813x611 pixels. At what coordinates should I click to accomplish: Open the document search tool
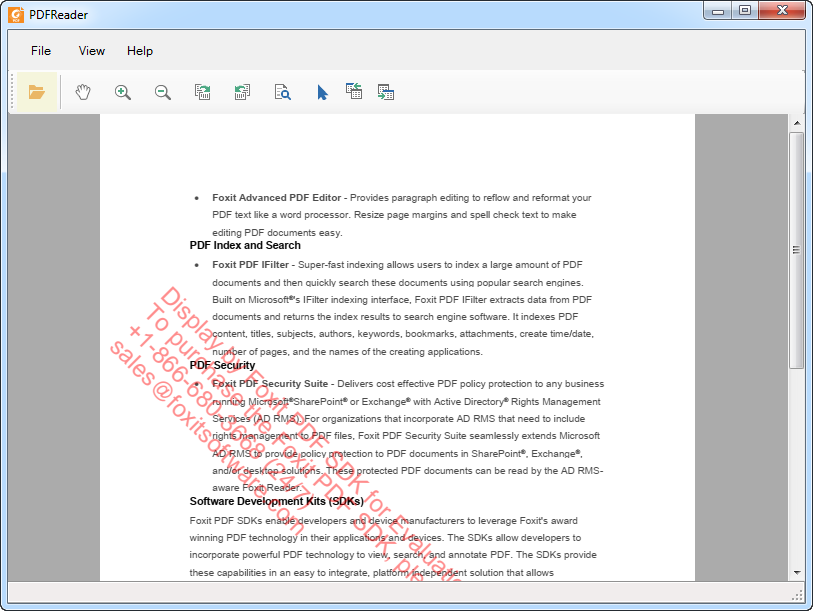(x=283, y=92)
